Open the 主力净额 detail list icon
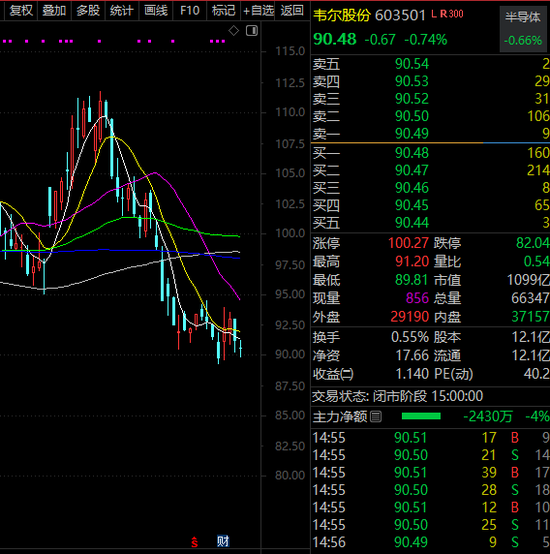The image size is (550, 554). [x=375, y=417]
